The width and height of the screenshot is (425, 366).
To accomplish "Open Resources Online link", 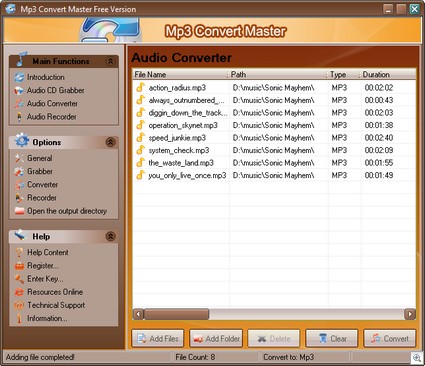I will [x=55, y=292].
